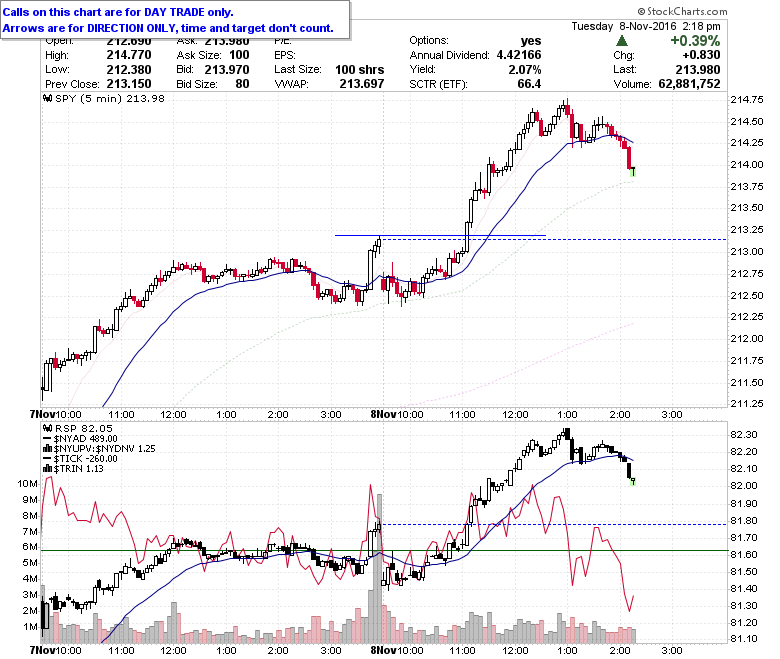Click the candlestick icon beside RSP legend

click(x=48, y=428)
